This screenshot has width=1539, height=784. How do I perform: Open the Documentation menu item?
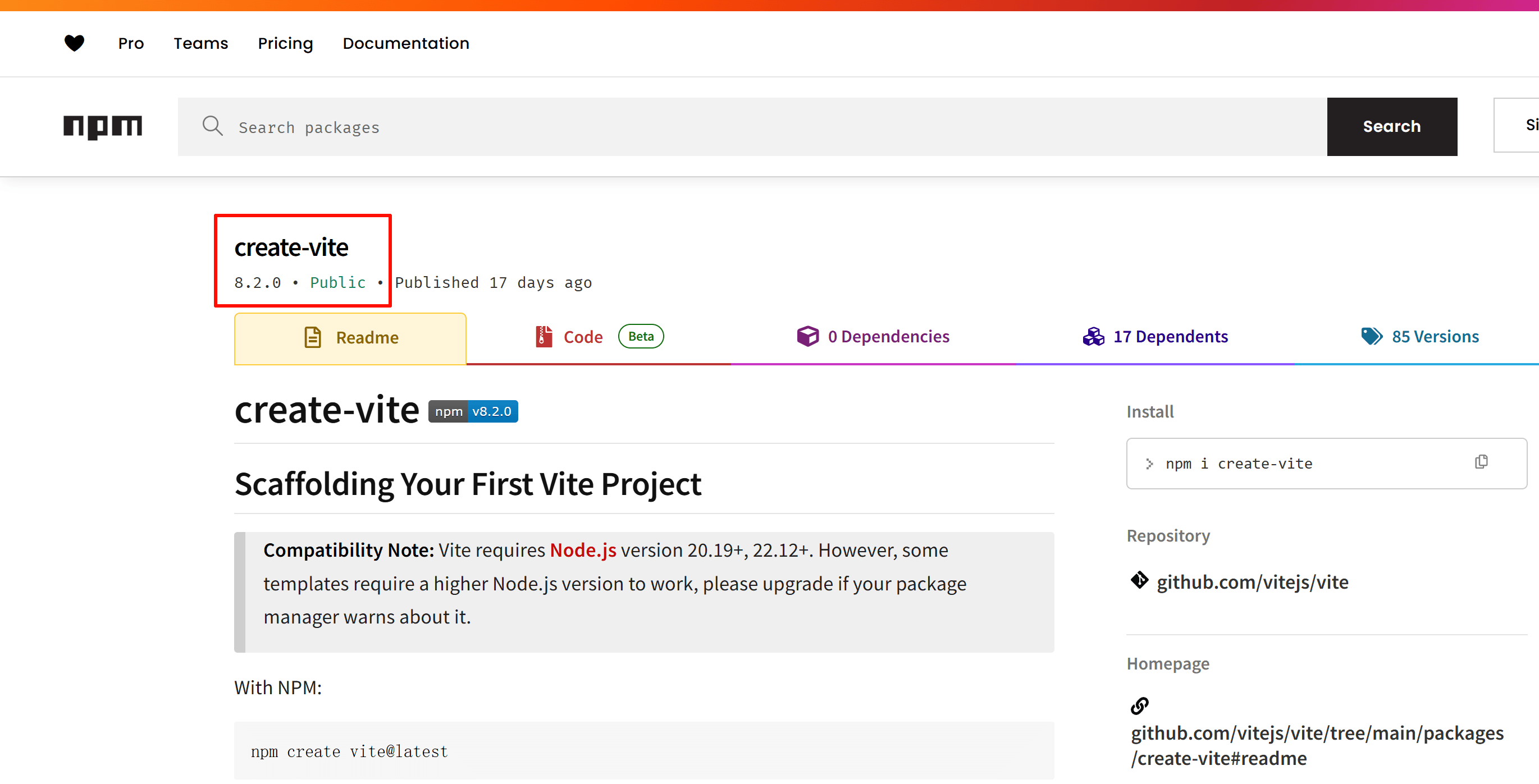405,43
